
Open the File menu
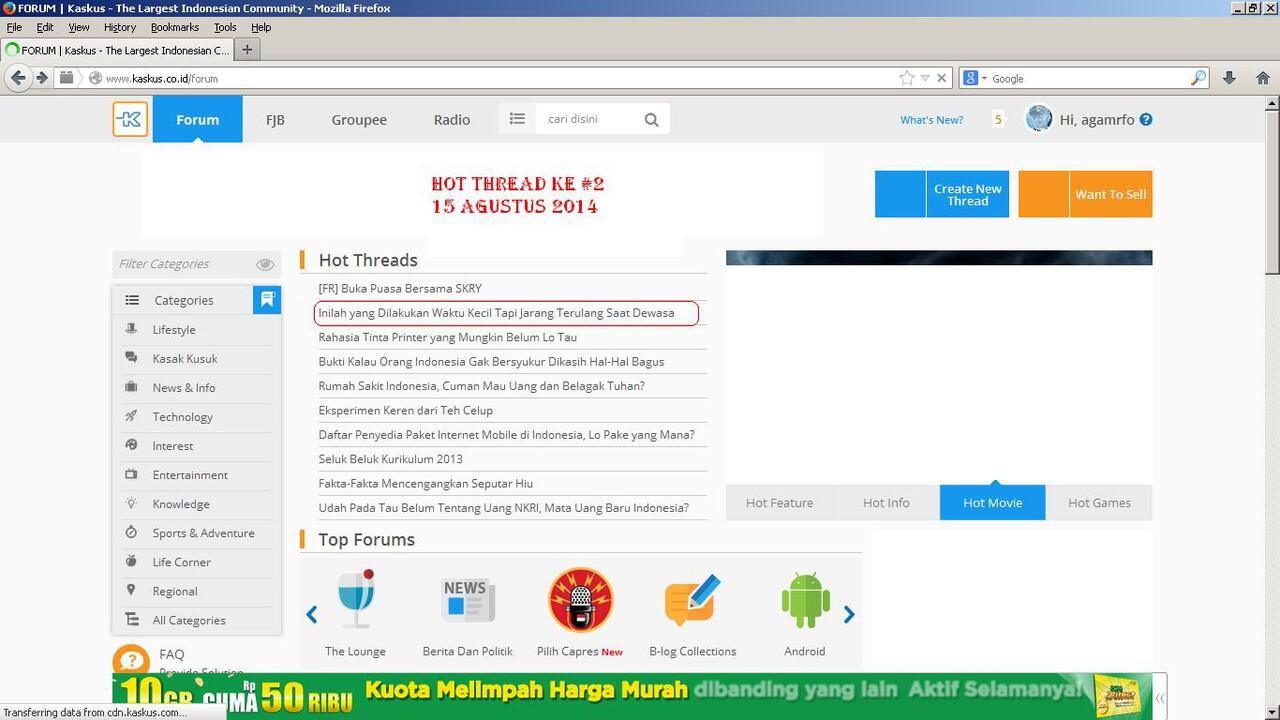tap(14, 27)
